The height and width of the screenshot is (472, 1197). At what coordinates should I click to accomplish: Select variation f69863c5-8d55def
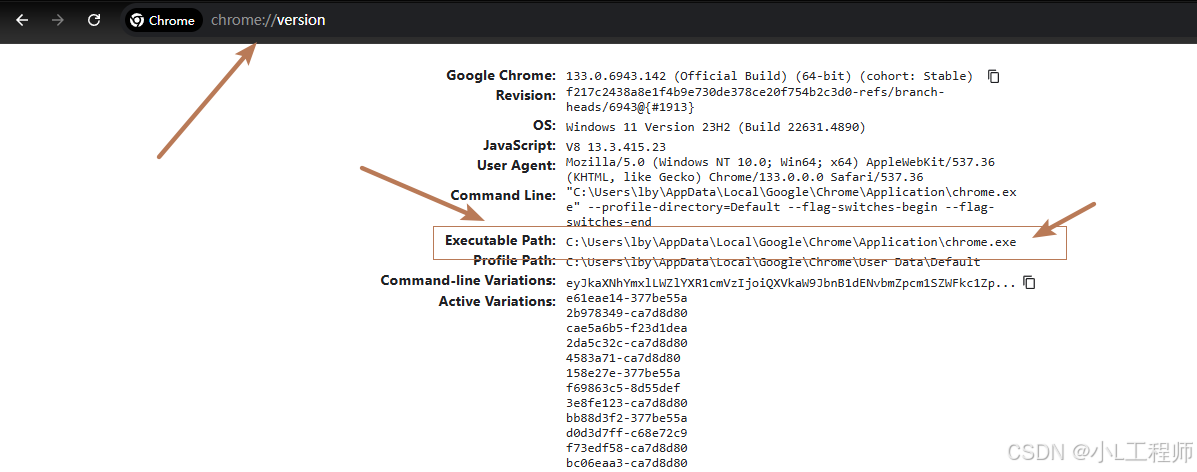point(624,388)
